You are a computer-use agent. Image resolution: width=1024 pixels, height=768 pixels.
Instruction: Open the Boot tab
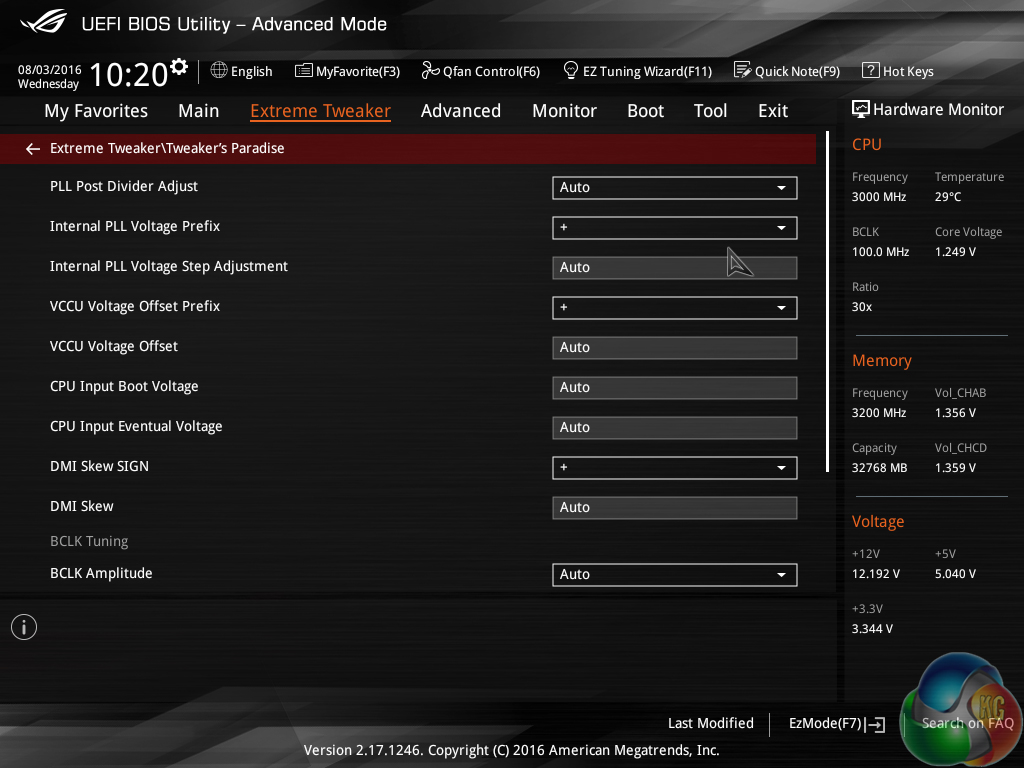(645, 111)
